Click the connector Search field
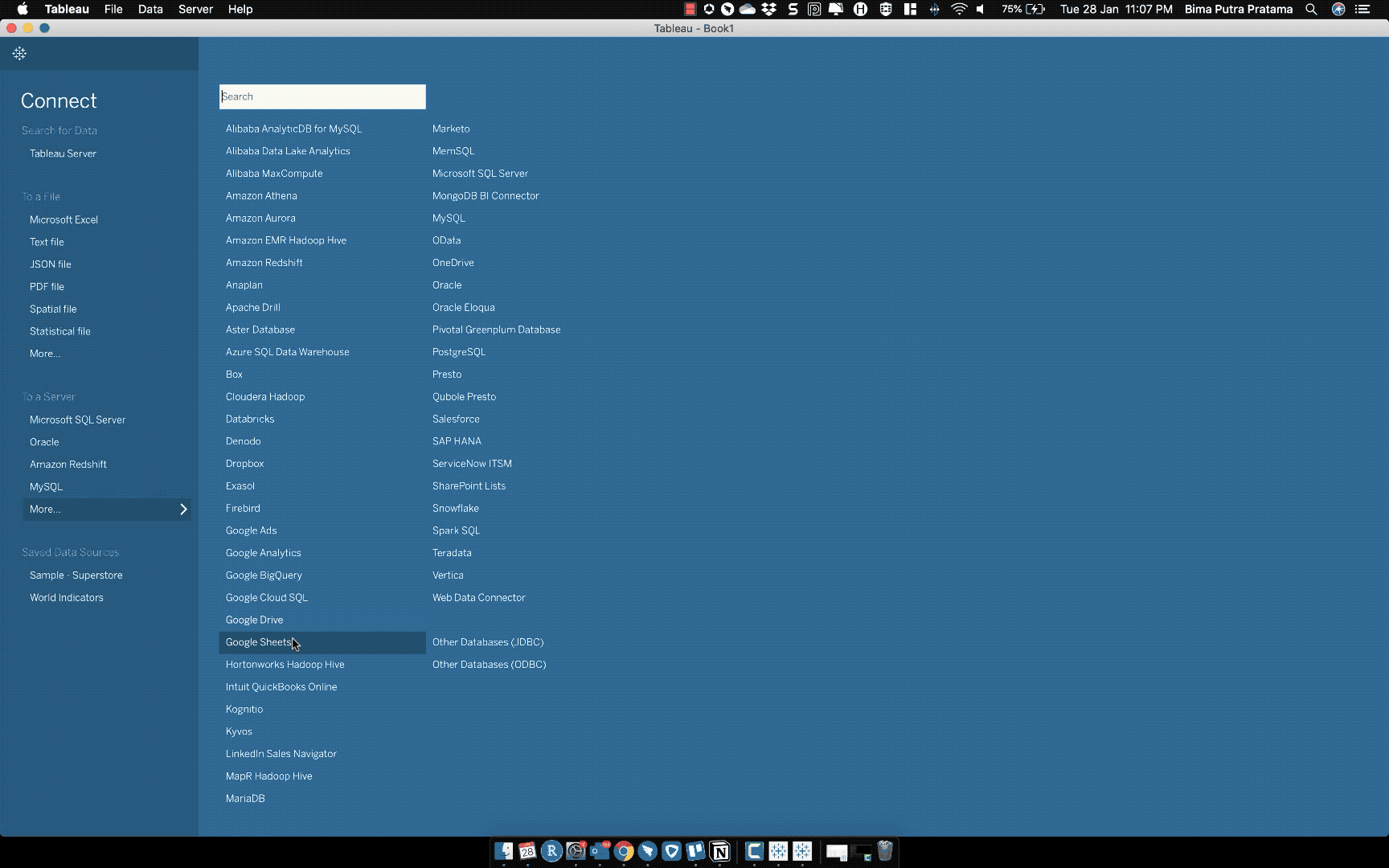 [x=322, y=96]
